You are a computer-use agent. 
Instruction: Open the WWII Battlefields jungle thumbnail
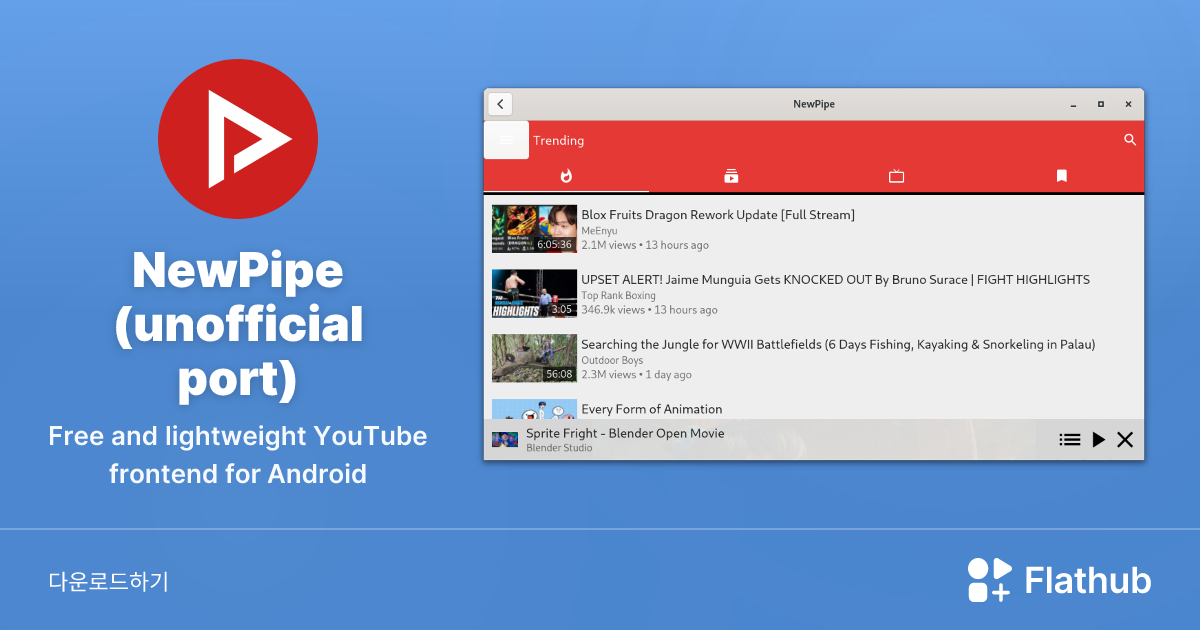click(x=534, y=358)
